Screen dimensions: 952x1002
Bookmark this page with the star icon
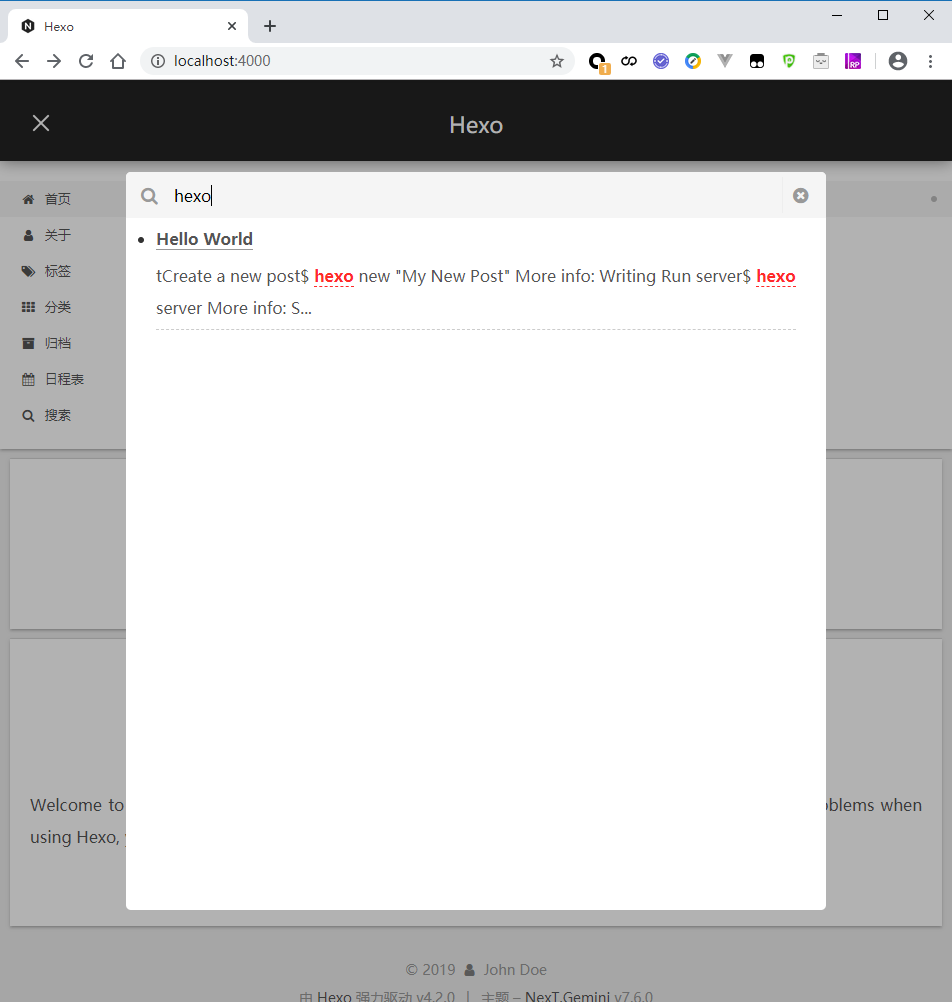(x=557, y=61)
